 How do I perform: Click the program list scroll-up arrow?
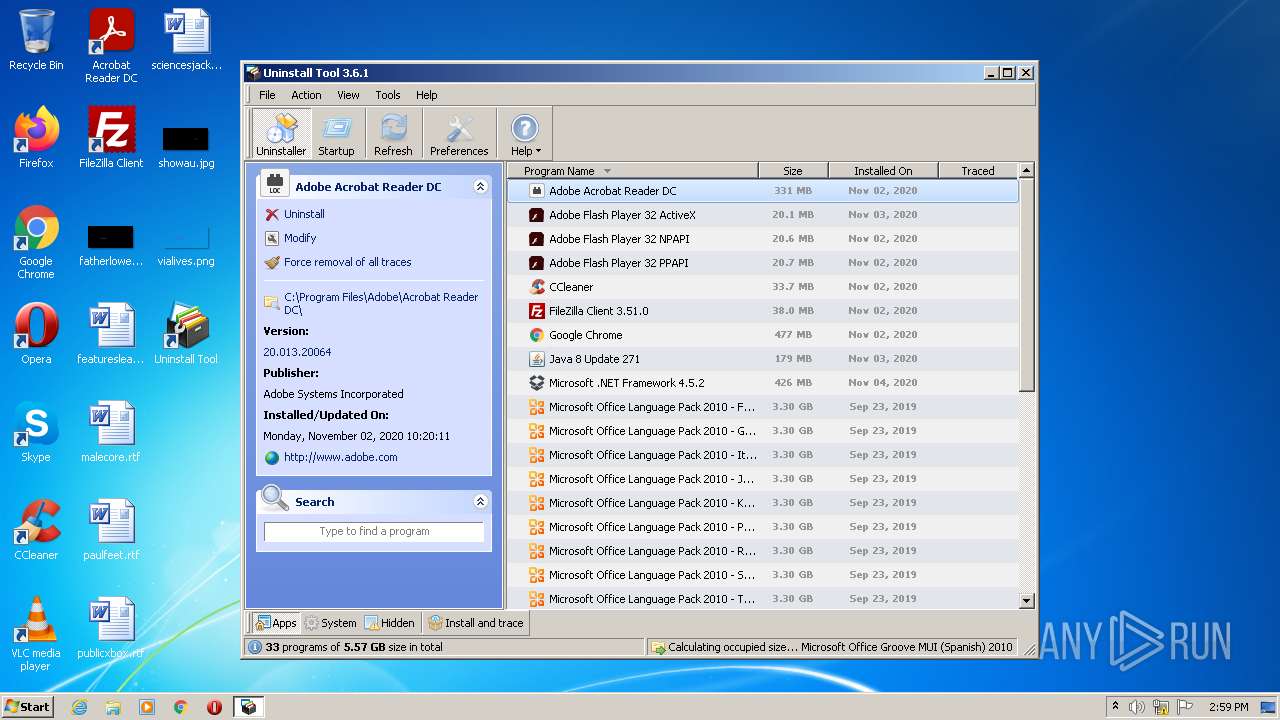[1026, 171]
